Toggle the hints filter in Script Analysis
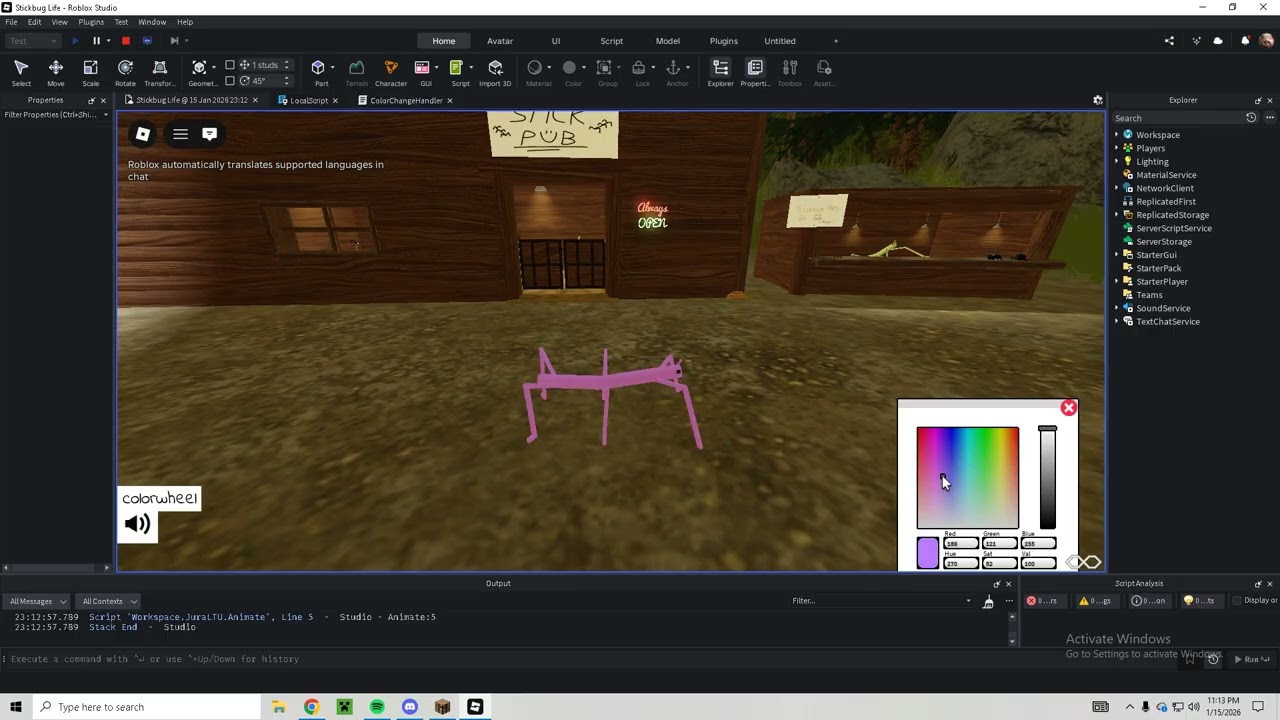Image resolution: width=1280 pixels, height=720 pixels. pos(1200,601)
